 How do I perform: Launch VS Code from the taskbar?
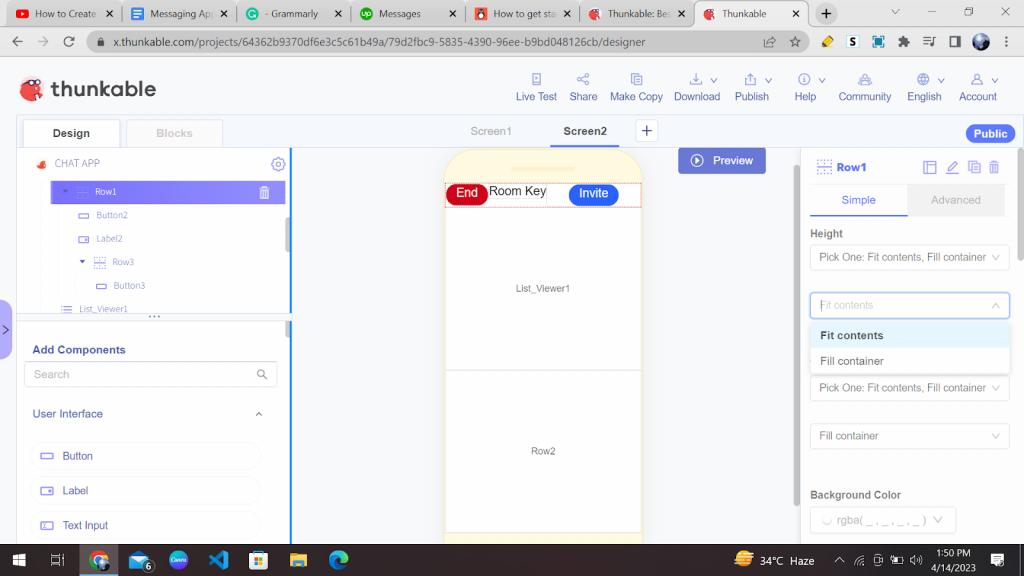point(218,560)
